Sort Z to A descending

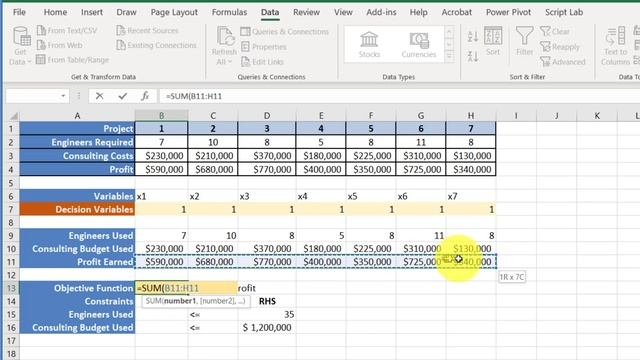[x=473, y=56]
